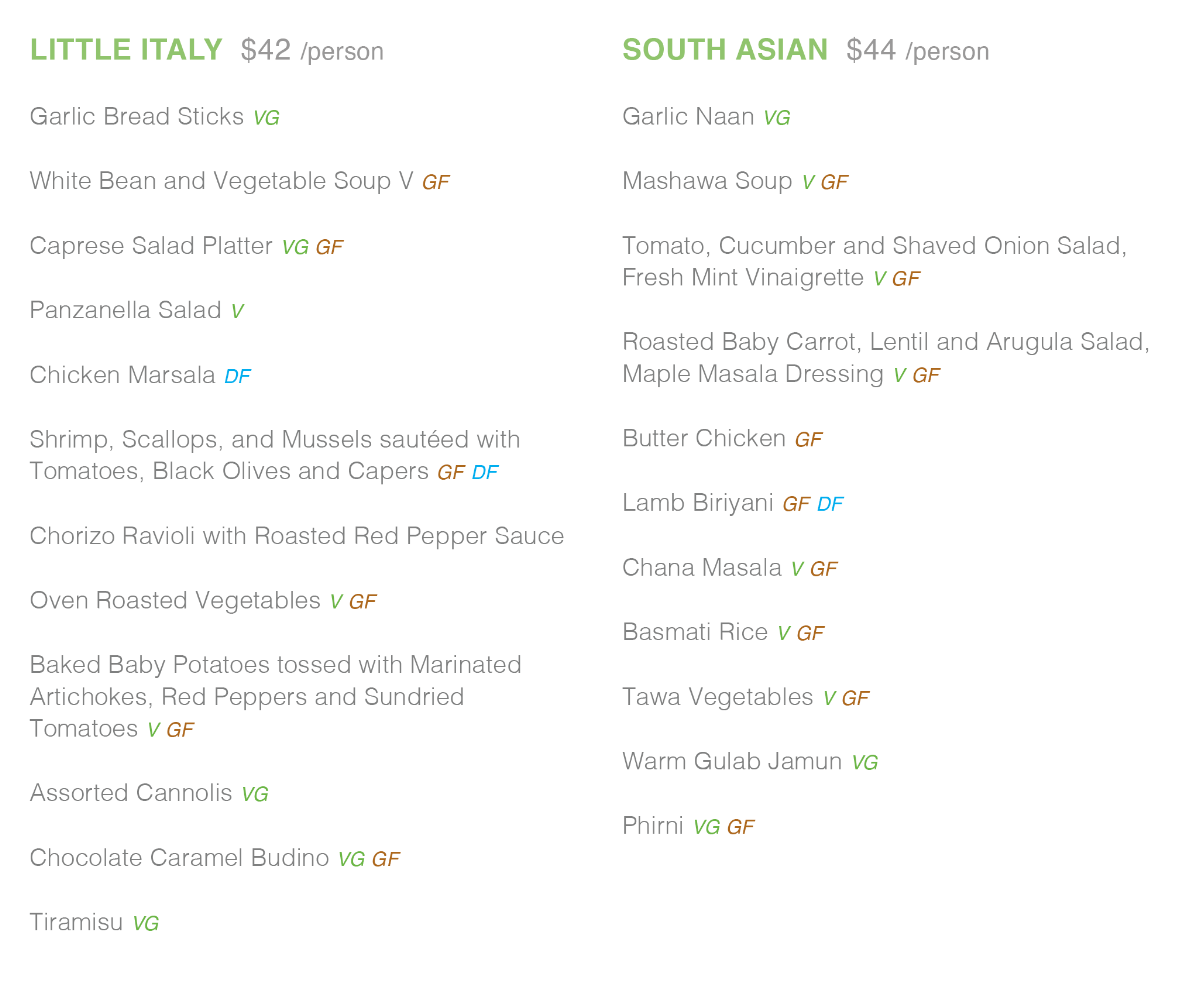Click the GF tag beside Butter Chicken

(808, 440)
